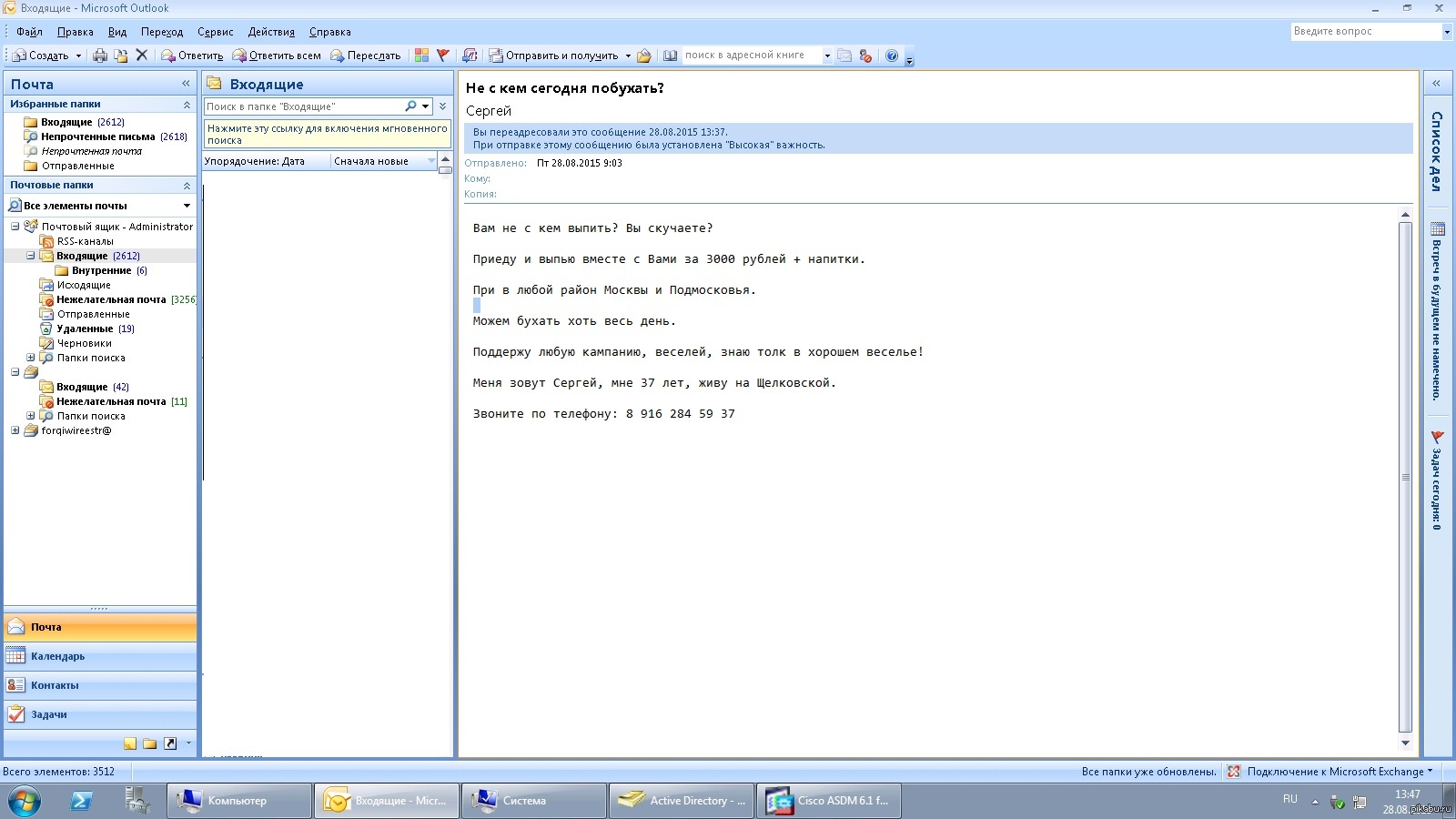The image size is (1456, 819).
Task: Open the Действия menu
Action: pos(271,32)
